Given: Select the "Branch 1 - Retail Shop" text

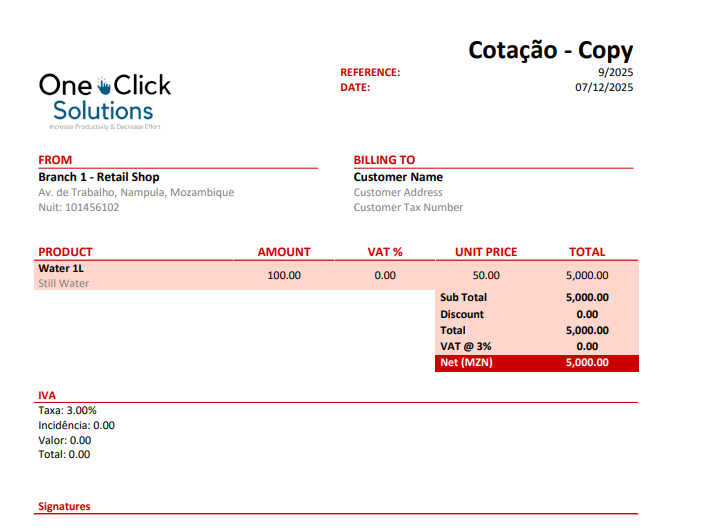Looking at the screenshot, I should tap(98, 177).
